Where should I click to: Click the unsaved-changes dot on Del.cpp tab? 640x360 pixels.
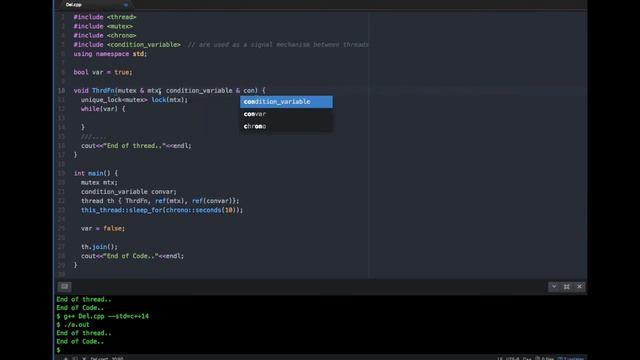(126, 5)
